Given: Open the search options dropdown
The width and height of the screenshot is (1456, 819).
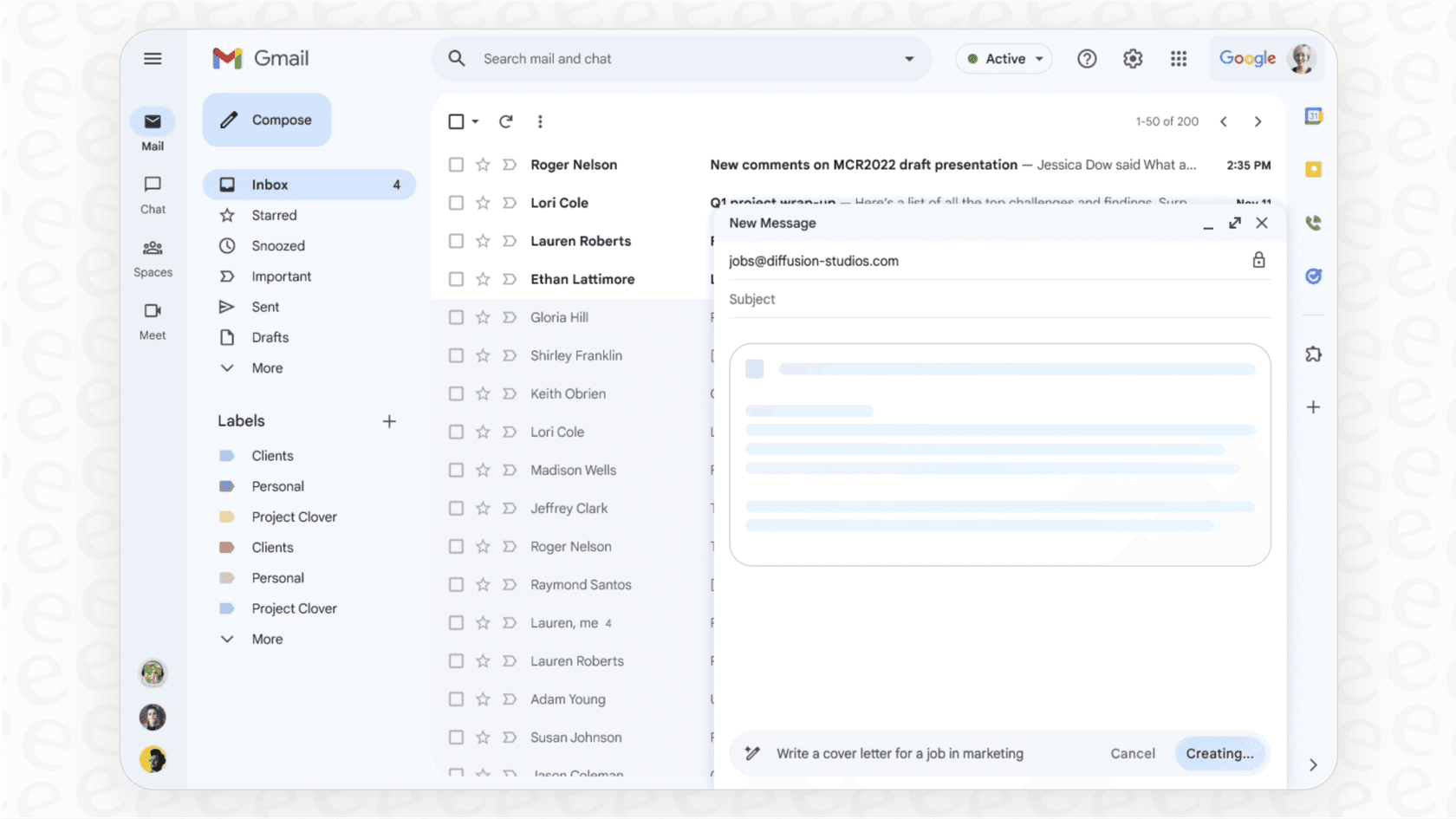Looking at the screenshot, I should coord(908,58).
